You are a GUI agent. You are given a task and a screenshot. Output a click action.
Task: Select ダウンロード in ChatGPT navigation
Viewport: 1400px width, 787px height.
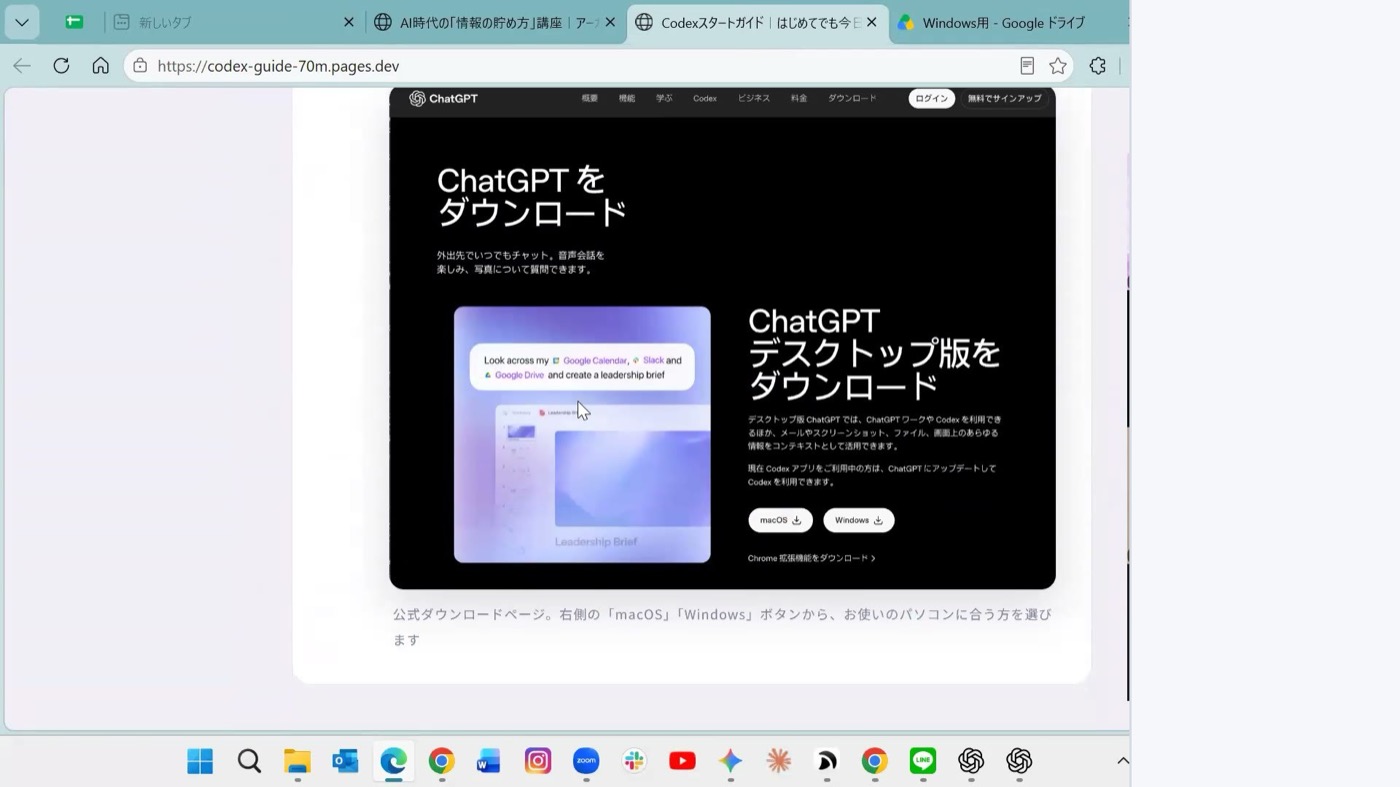pyautogui.click(x=852, y=98)
